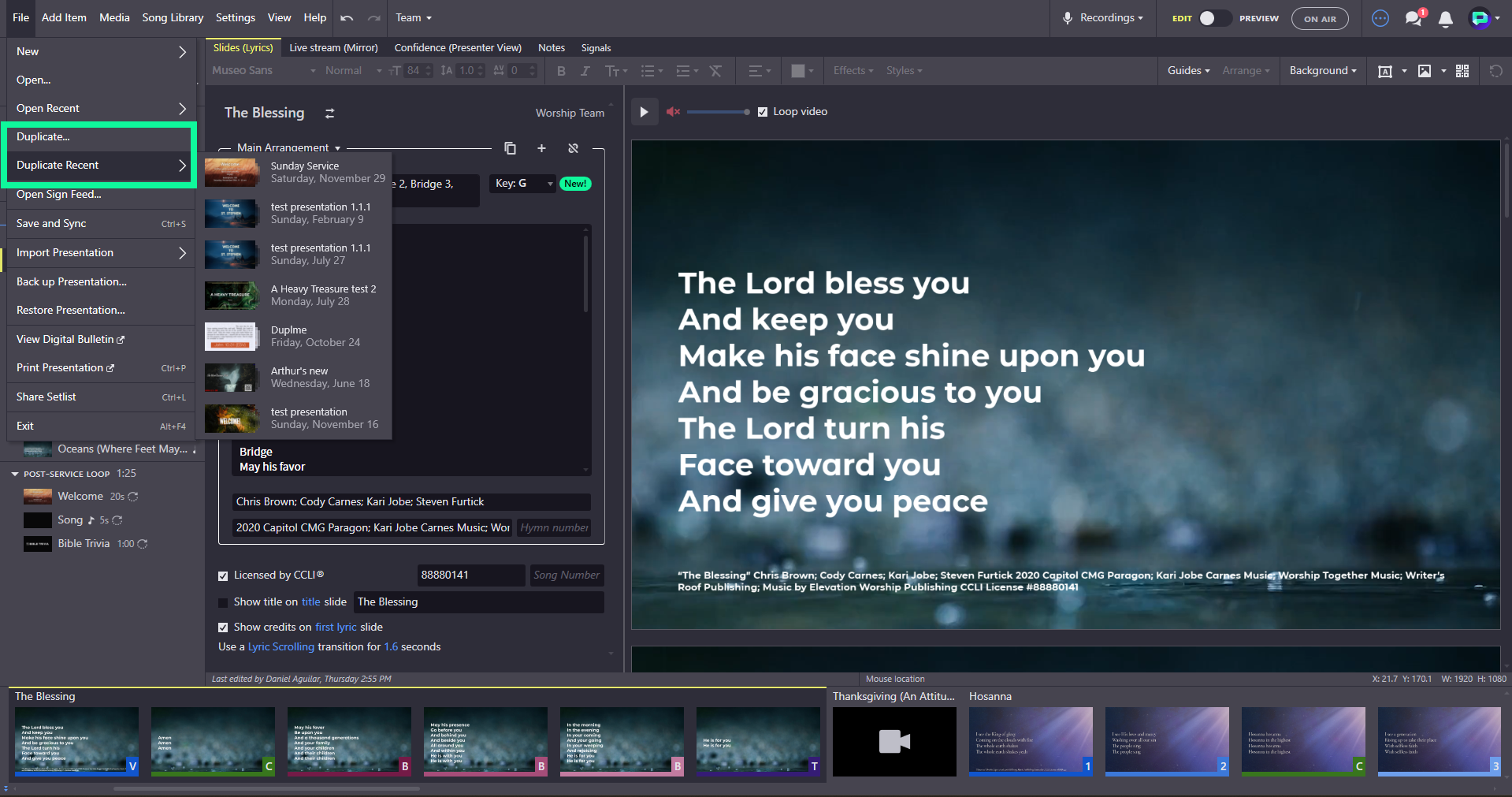The height and width of the screenshot is (797, 1512).
Task: Click the ON AIR button
Action: [1320, 19]
